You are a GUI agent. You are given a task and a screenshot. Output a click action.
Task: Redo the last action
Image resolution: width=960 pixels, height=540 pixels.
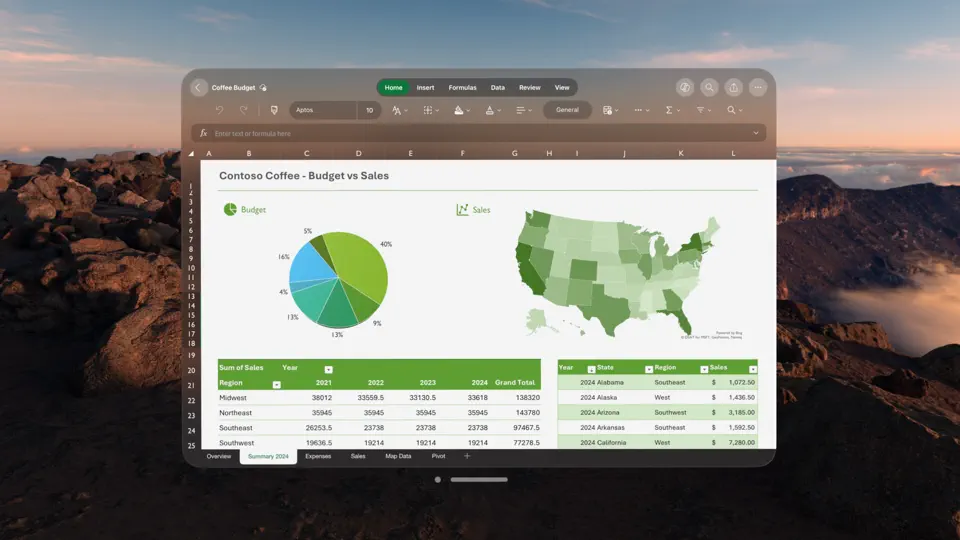point(244,110)
